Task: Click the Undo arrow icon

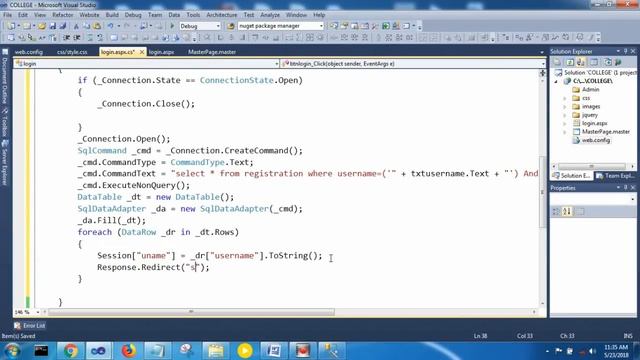Action: [x=110, y=26]
